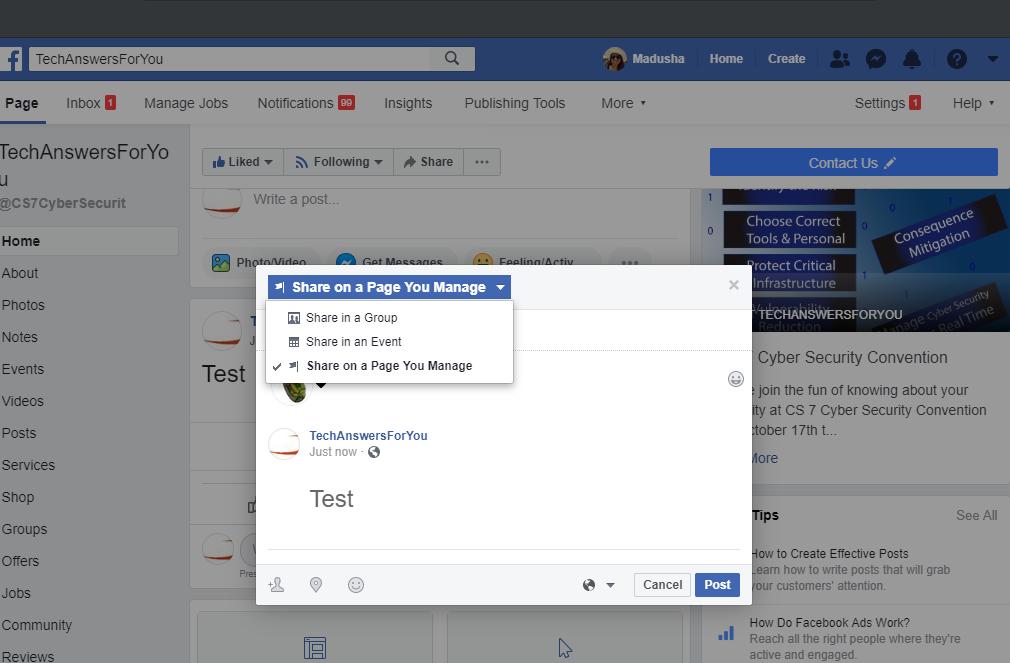The height and width of the screenshot is (663, 1010).
Task: Click the three-dots more actions button
Action: 482,162
